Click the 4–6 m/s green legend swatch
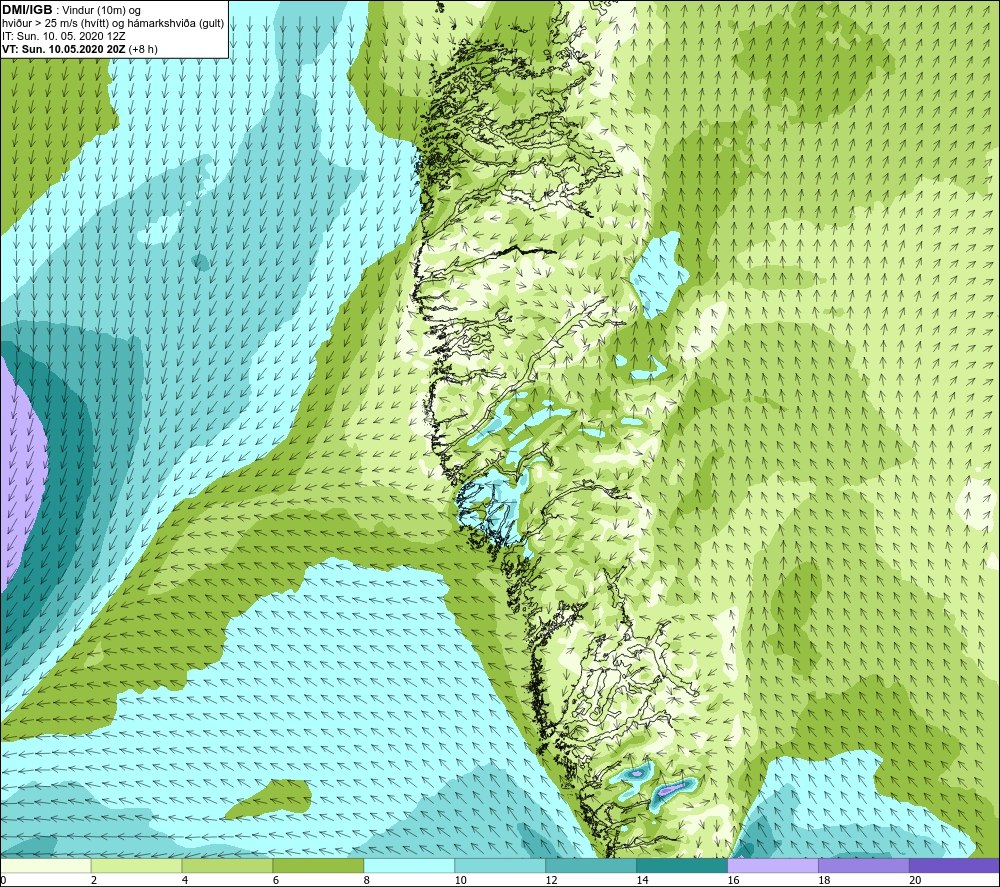This screenshot has width=1000, height=887. click(x=227, y=865)
